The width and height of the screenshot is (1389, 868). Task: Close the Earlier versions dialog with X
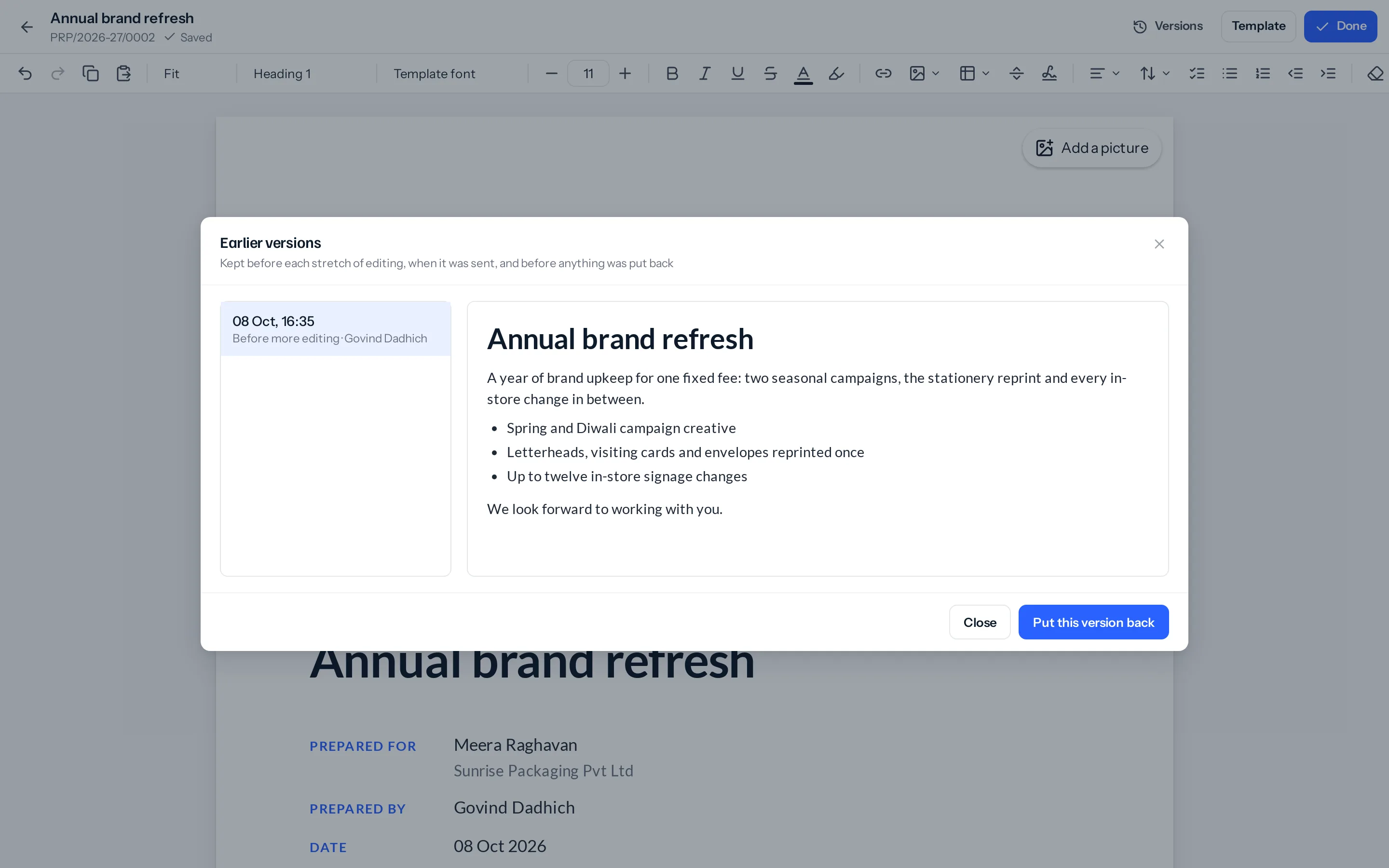[x=1159, y=244]
